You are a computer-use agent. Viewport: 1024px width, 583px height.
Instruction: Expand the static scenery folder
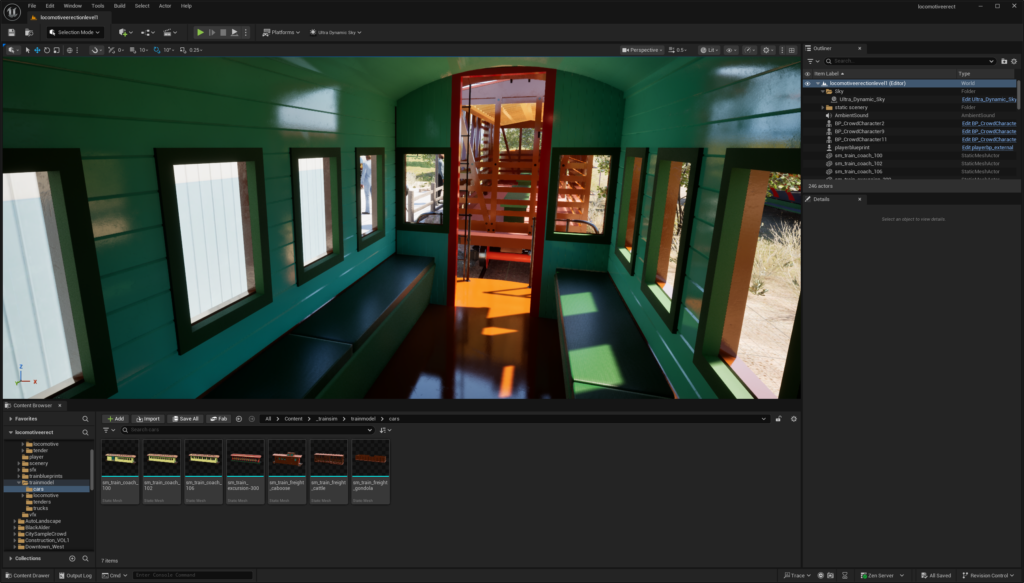point(823,107)
